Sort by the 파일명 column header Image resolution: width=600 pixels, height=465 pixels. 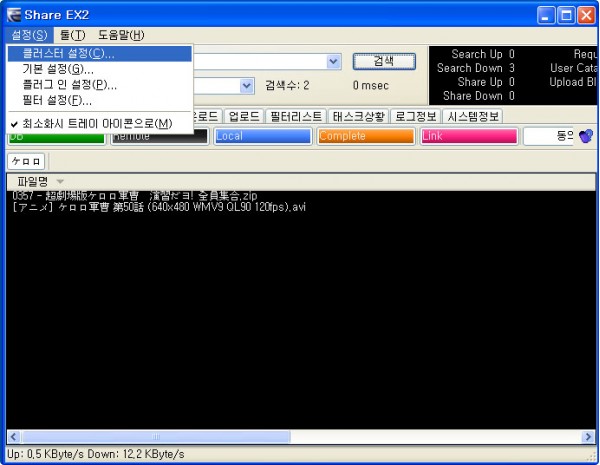point(33,181)
